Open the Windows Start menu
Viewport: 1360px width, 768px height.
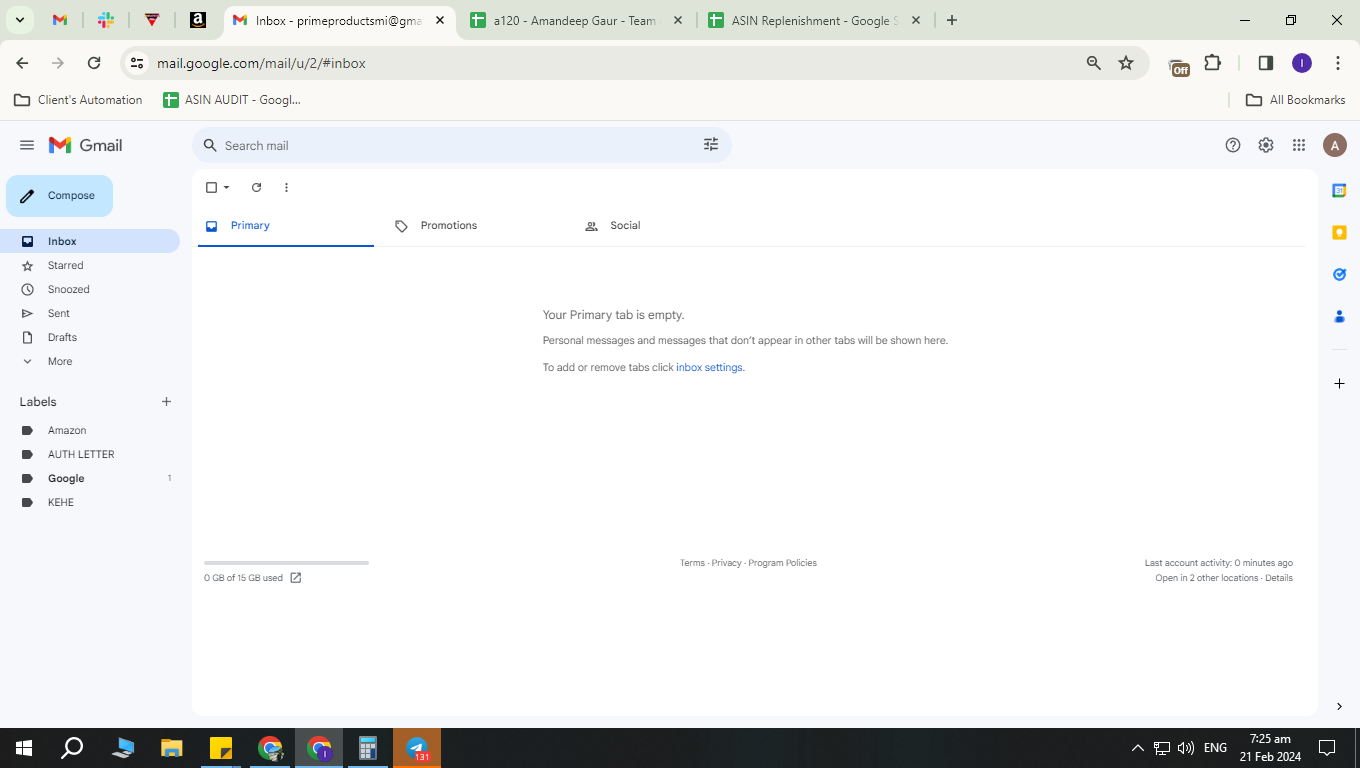coord(24,748)
